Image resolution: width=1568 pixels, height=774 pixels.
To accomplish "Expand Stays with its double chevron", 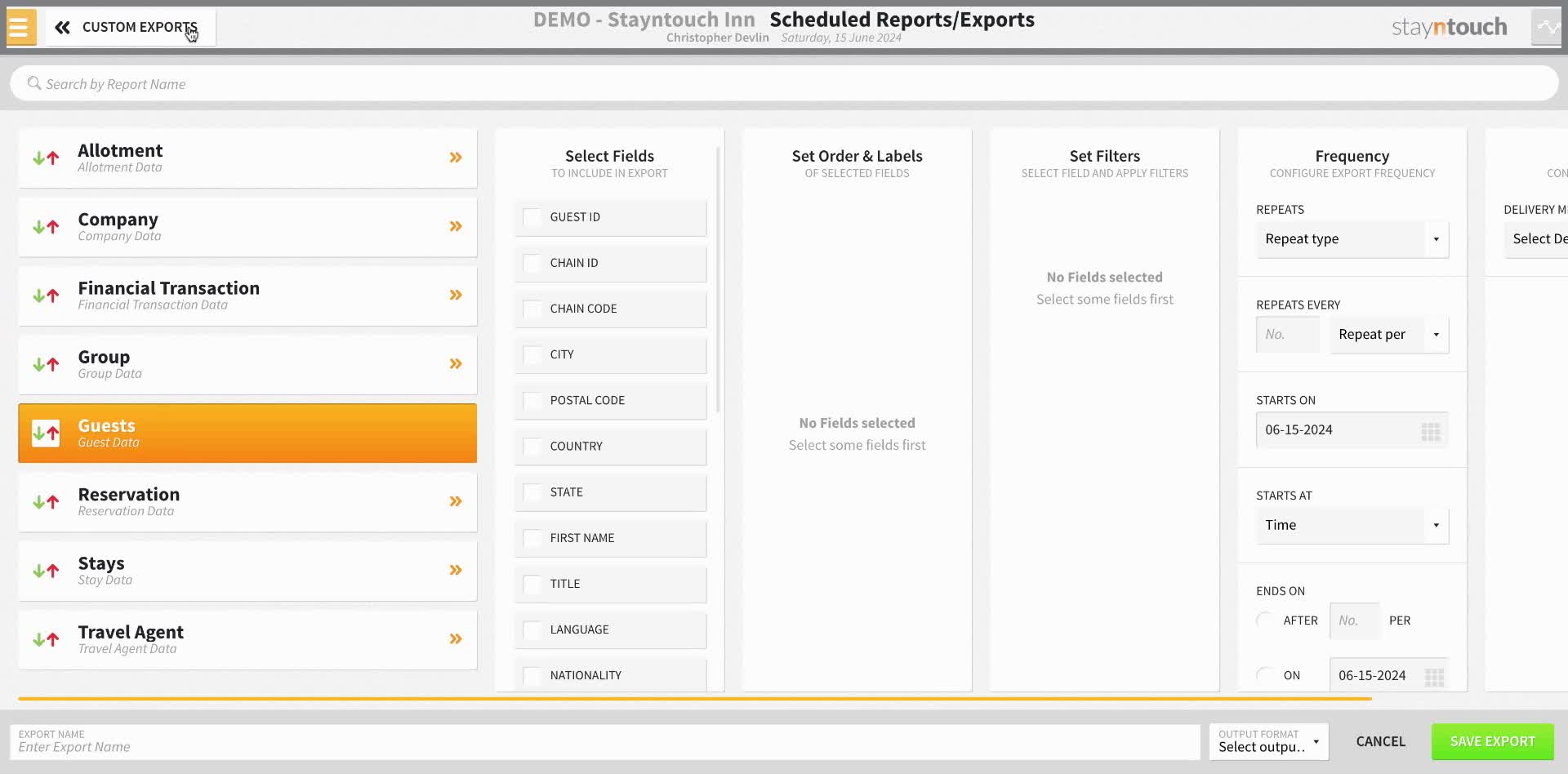I will point(456,570).
